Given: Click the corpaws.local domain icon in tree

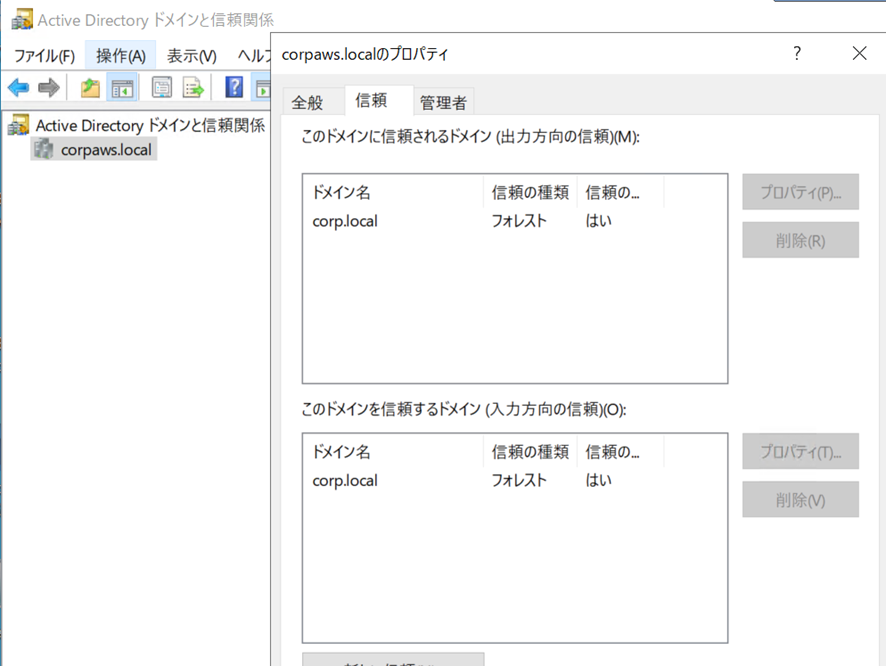Looking at the screenshot, I should (44, 150).
